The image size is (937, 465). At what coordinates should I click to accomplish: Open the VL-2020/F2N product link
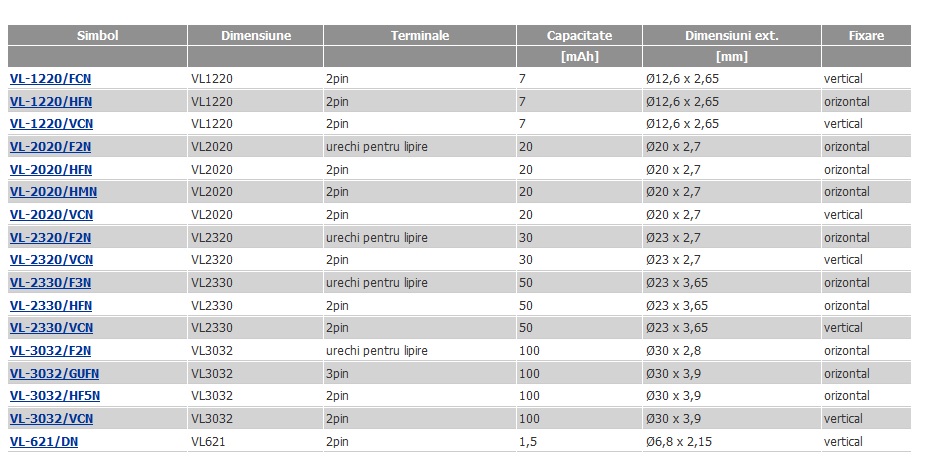pyautogui.click(x=50, y=147)
